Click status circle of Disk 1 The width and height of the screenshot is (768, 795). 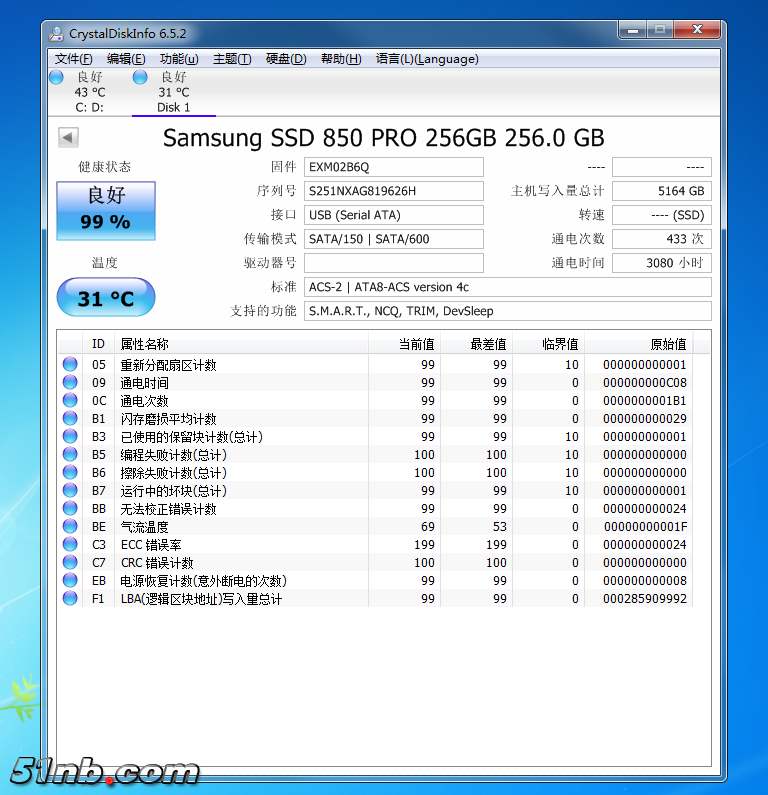pos(140,77)
